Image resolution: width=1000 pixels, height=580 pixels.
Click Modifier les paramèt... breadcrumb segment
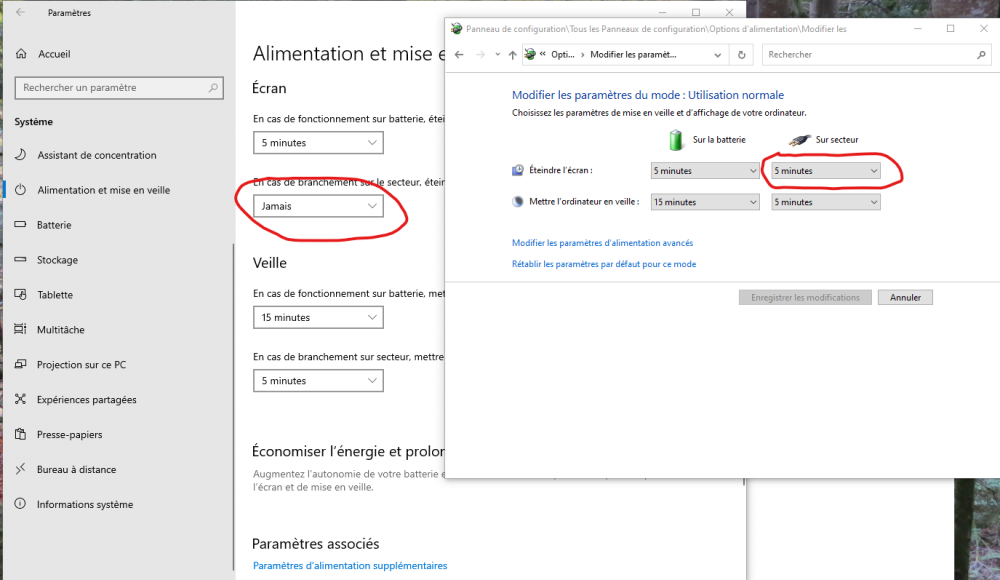pos(633,55)
